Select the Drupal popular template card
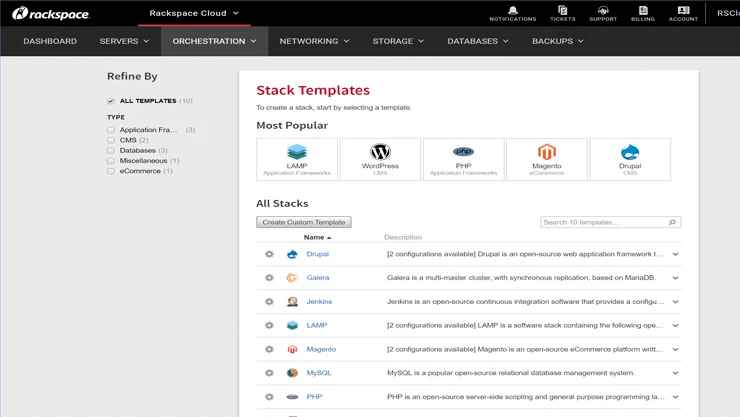 pos(630,159)
